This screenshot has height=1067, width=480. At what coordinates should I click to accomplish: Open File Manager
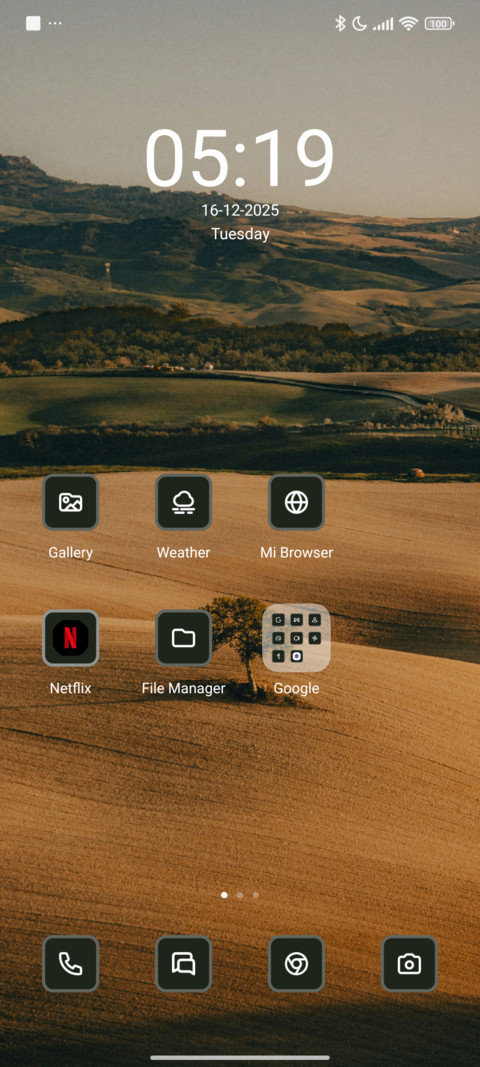(184, 638)
